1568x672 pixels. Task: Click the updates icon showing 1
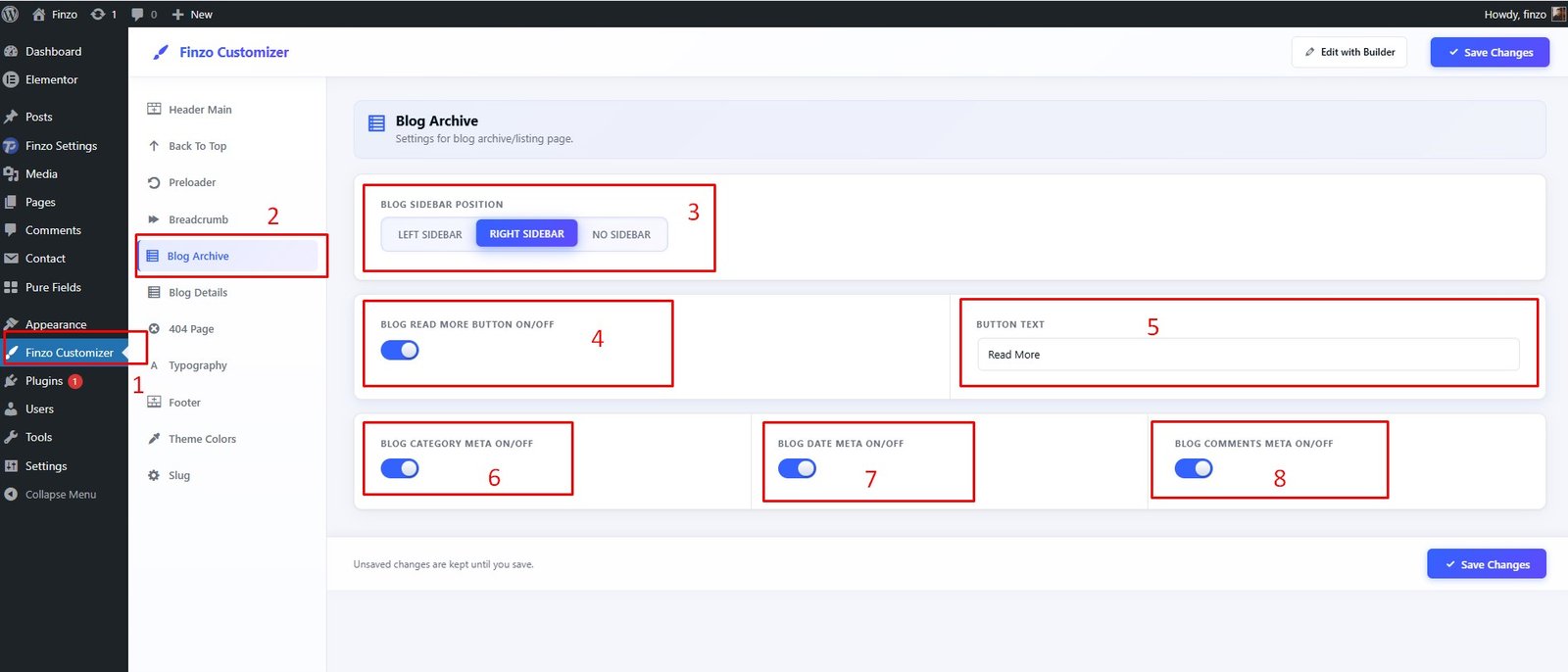coord(104,14)
